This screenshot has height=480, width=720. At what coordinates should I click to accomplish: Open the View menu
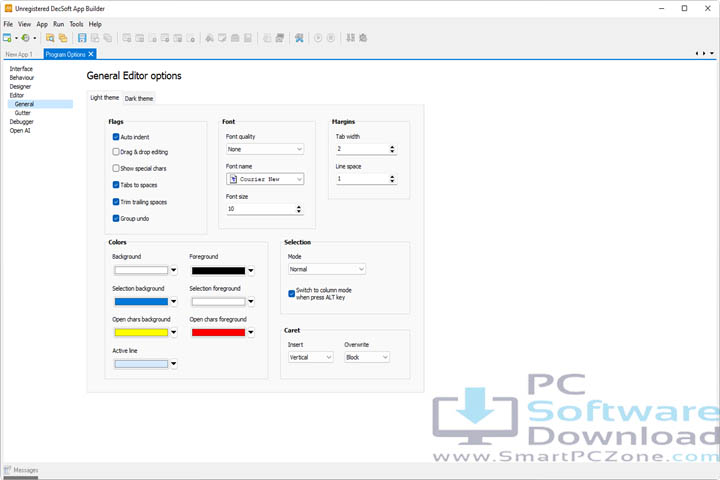[24, 24]
